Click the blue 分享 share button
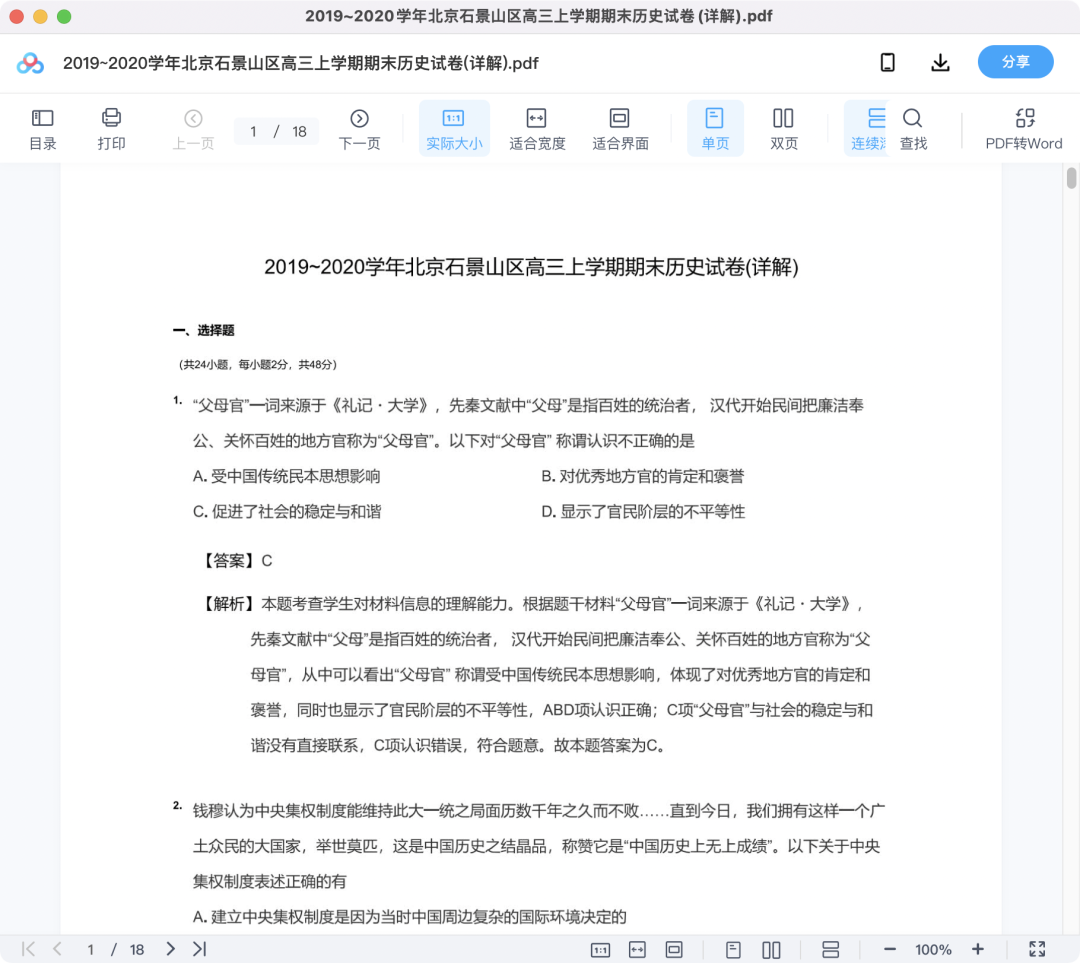Viewport: 1080px width, 963px height. coord(1015,62)
